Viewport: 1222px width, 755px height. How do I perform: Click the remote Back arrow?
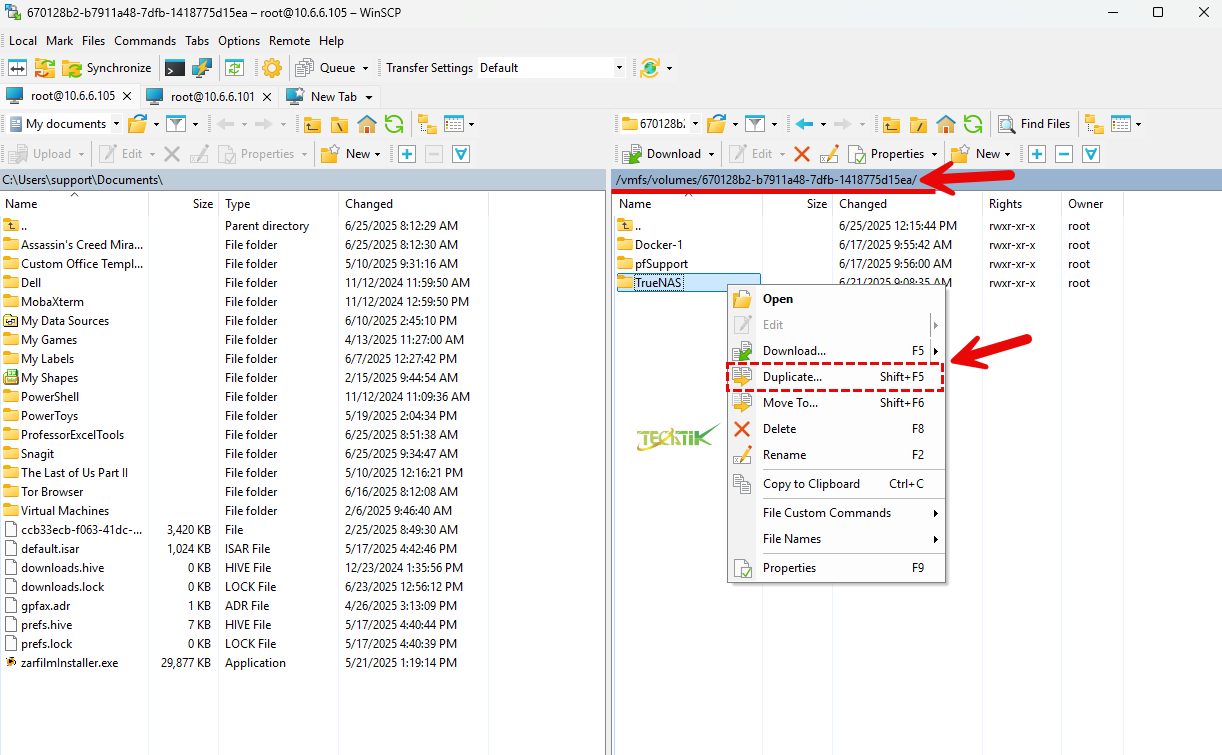click(804, 124)
